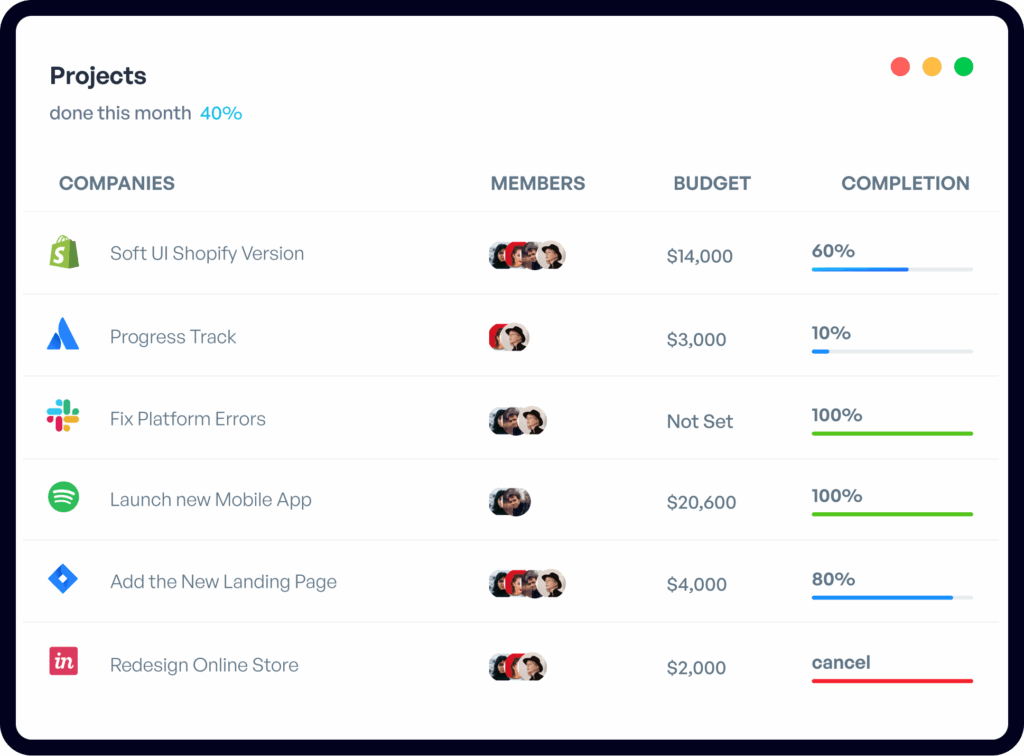This screenshot has height=756, width=1024.
Task: Click the yellow window dot
Action: (931, 67)
